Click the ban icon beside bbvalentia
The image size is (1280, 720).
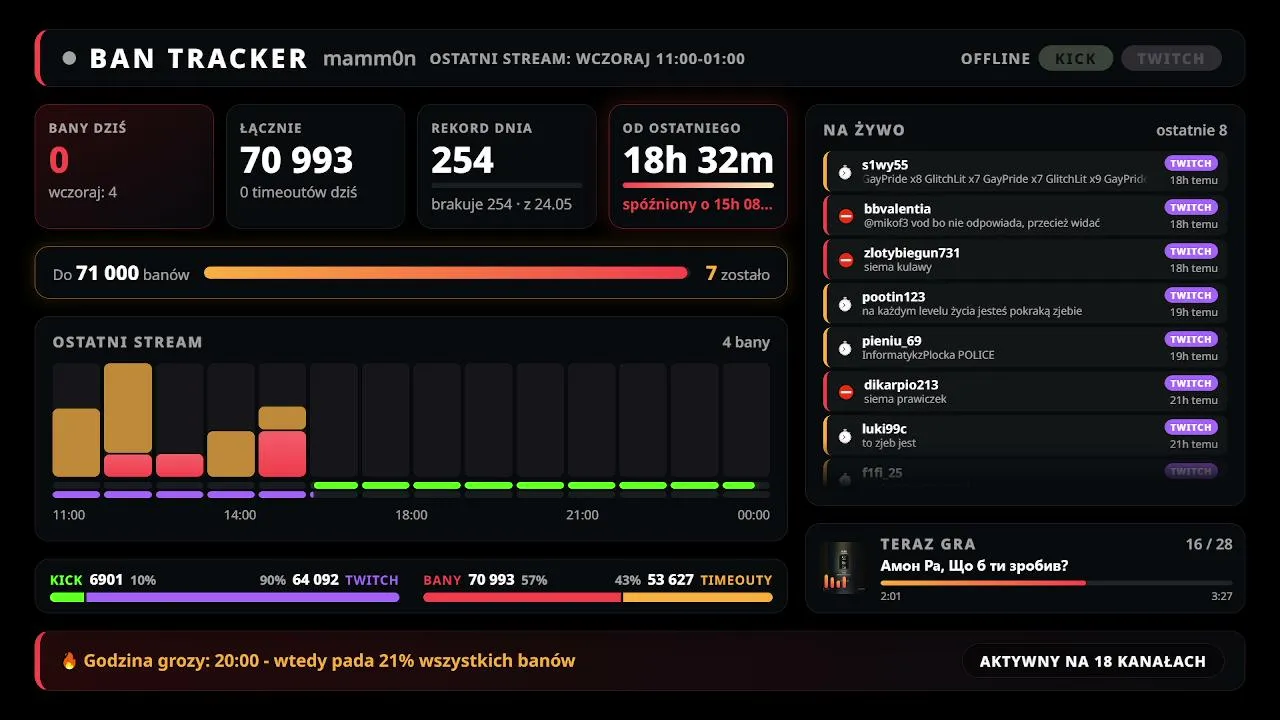click(846, 216)
